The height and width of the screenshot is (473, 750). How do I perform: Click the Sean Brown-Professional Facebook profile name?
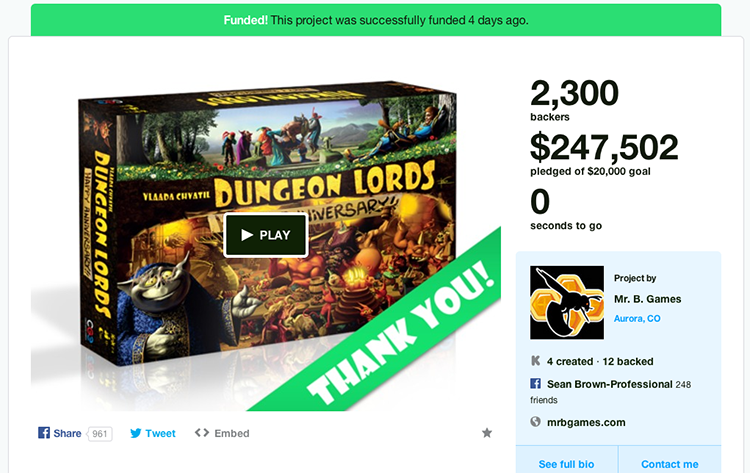click(609, 384)
